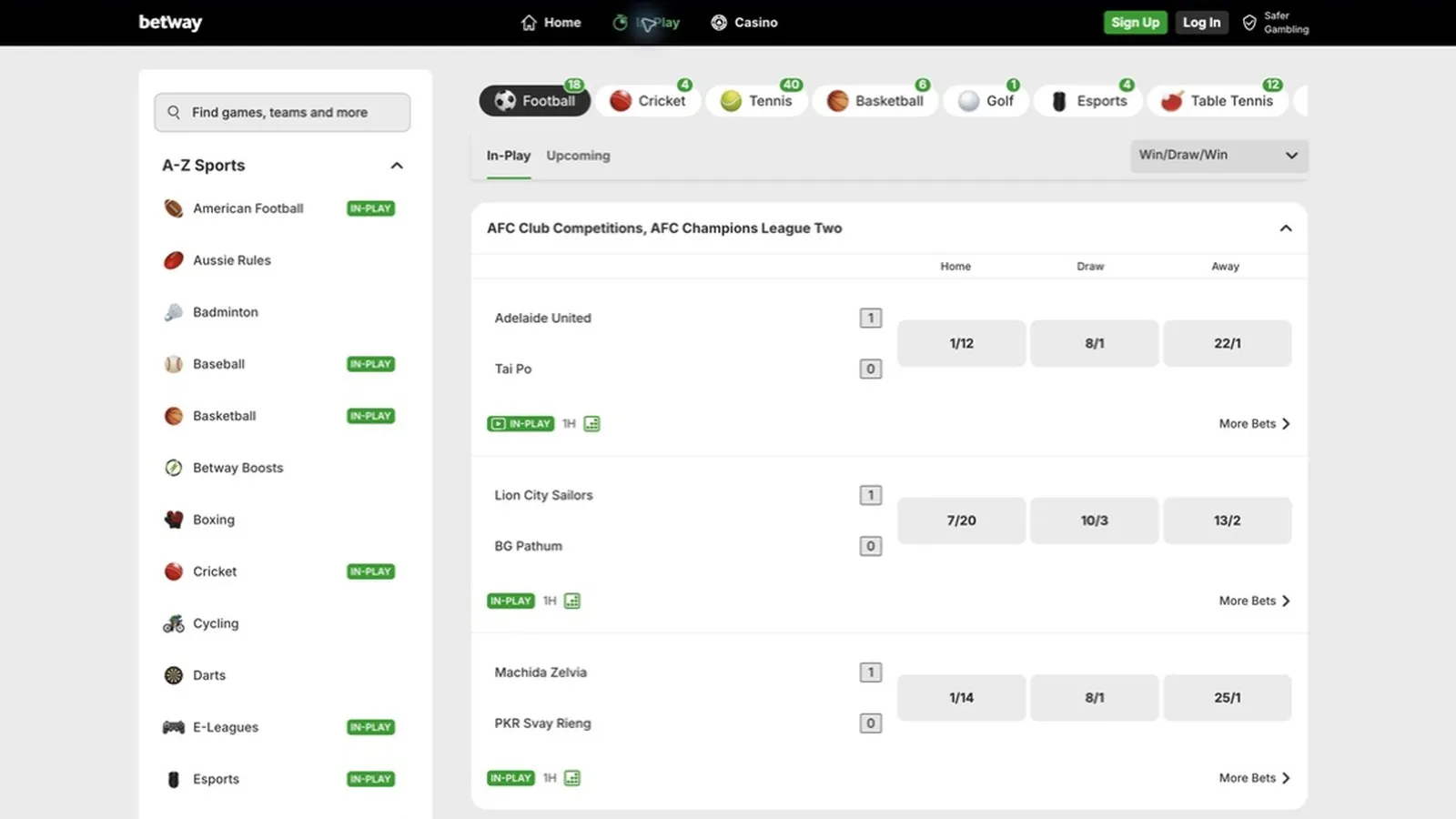This screenshot has height=819, width=1456.
Task: Select draw odds 10/3
Action: point(1094,521)
